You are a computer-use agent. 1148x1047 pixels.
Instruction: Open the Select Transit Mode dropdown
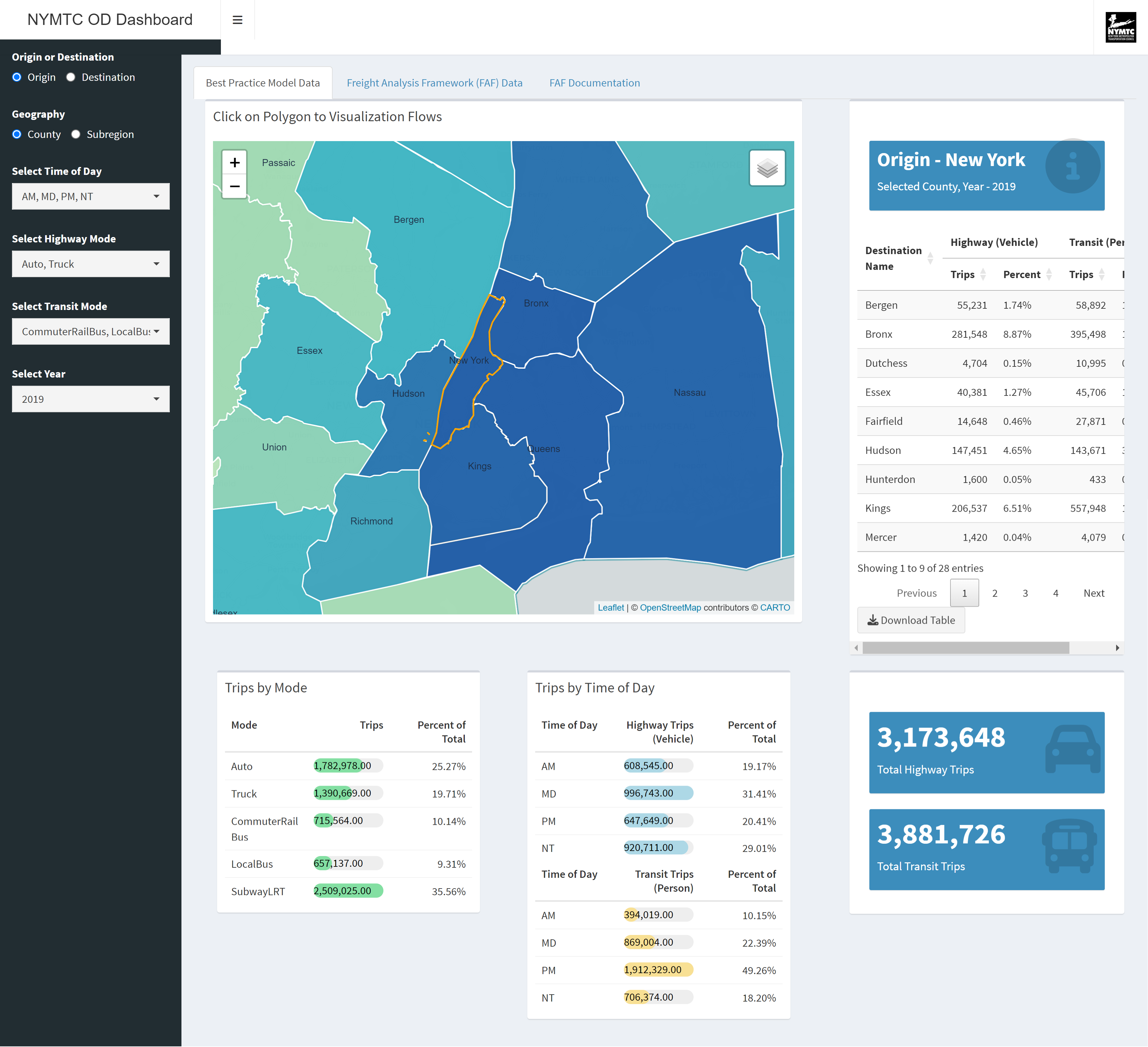click(91, 331)
